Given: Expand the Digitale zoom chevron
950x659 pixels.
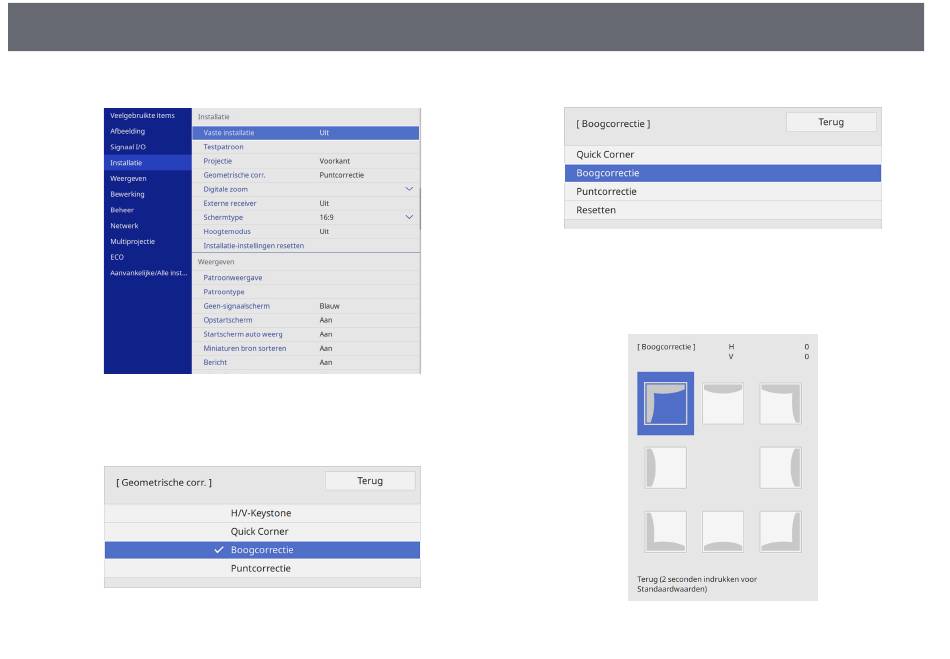Looking at the screenshot, I should coord(409,189).
